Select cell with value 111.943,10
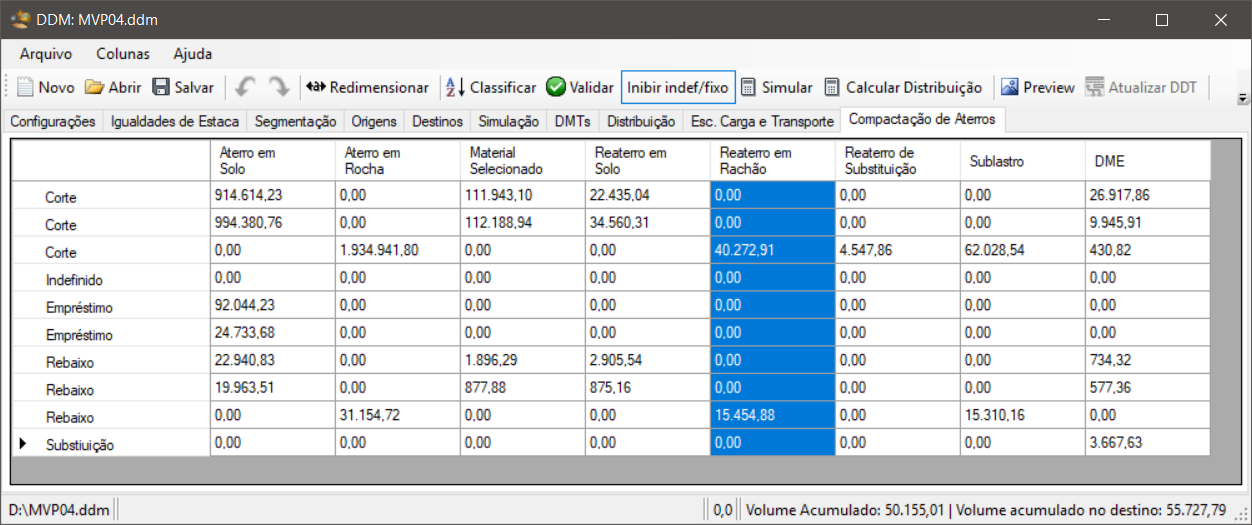Screen dimensions: 1252x525 pos(522,195)
